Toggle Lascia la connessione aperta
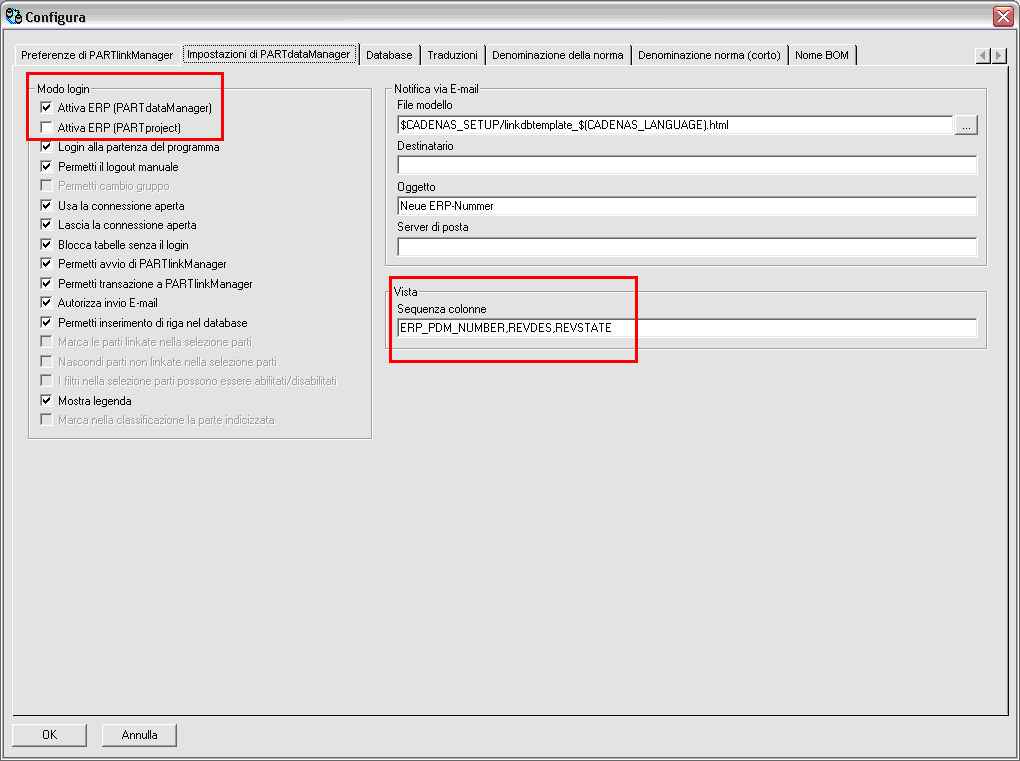Screen dimensions: 1020x761 (x=46, y=225)
